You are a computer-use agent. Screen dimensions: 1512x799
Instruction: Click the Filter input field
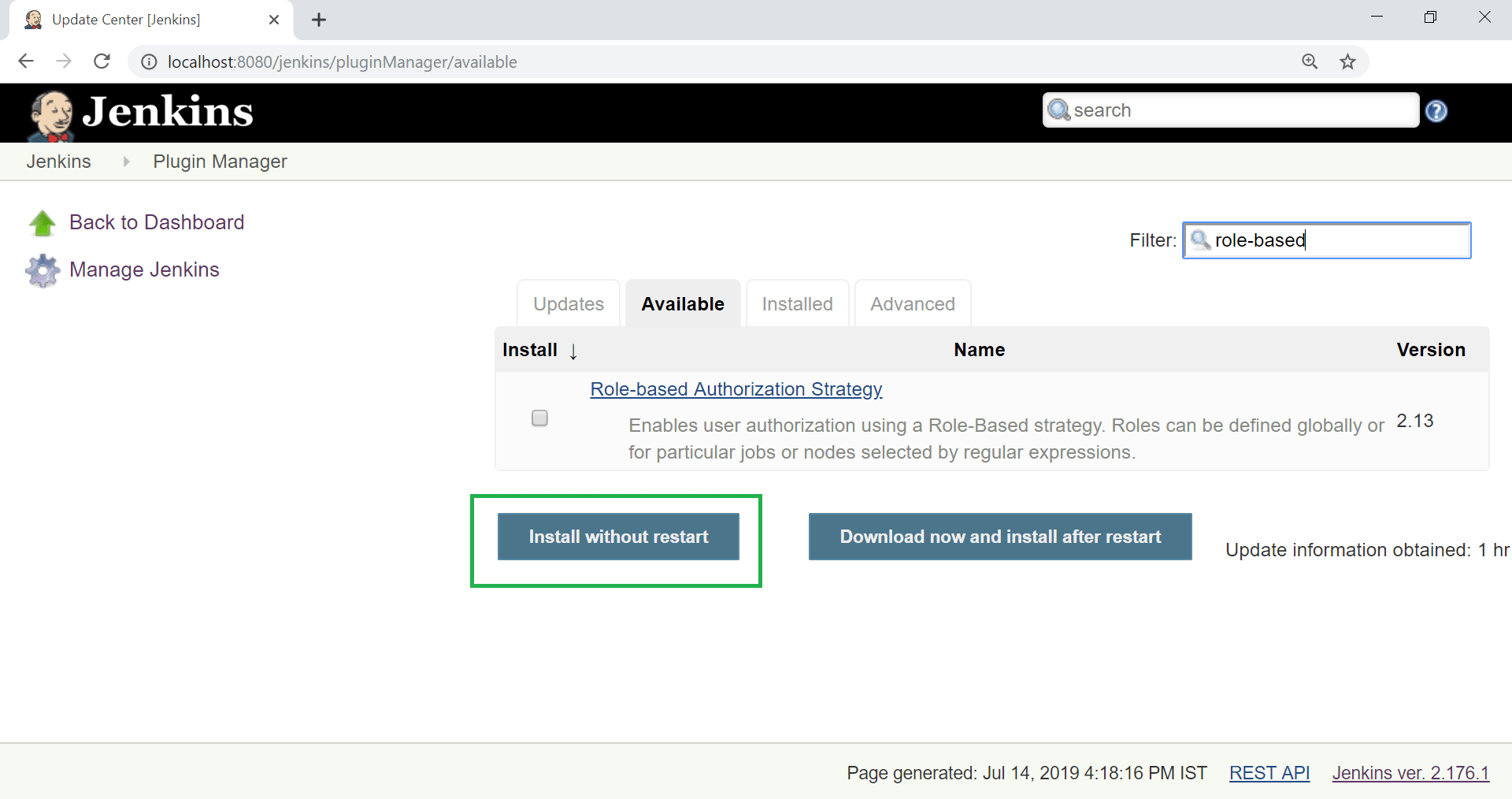(1327, 240)
